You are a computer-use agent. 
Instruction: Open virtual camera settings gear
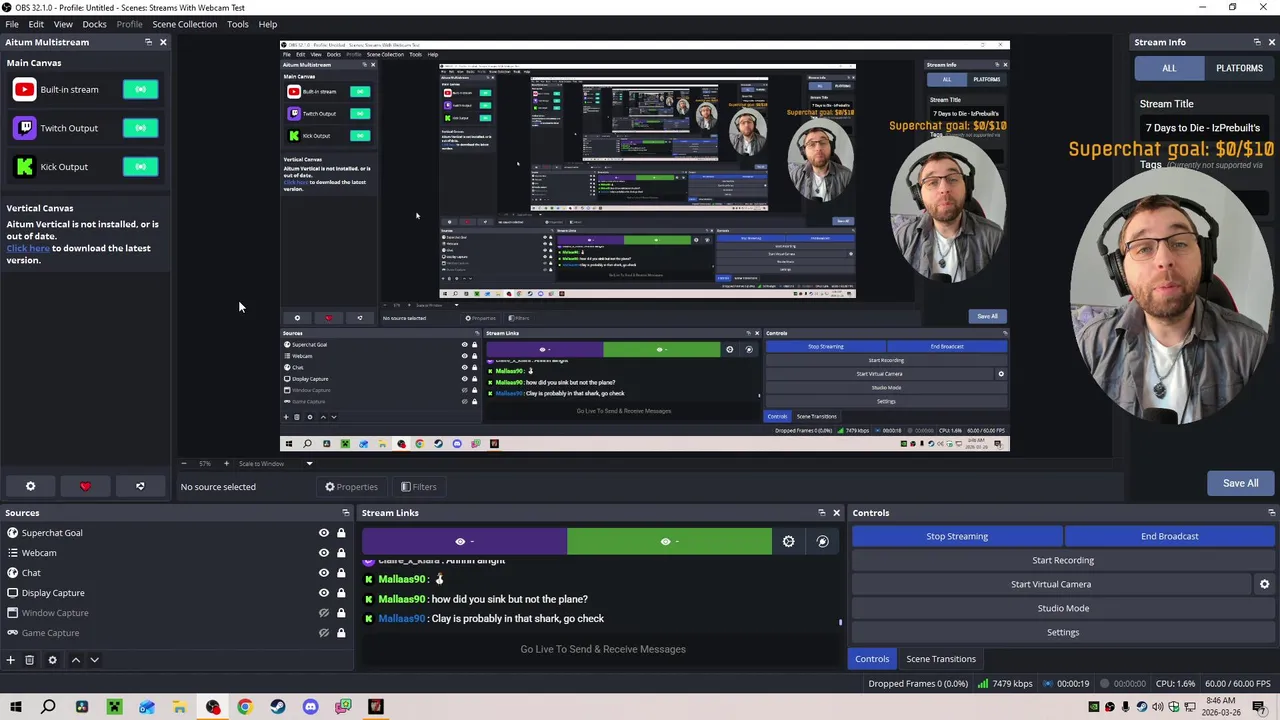pyautogui.click(x=1264, y=584)
